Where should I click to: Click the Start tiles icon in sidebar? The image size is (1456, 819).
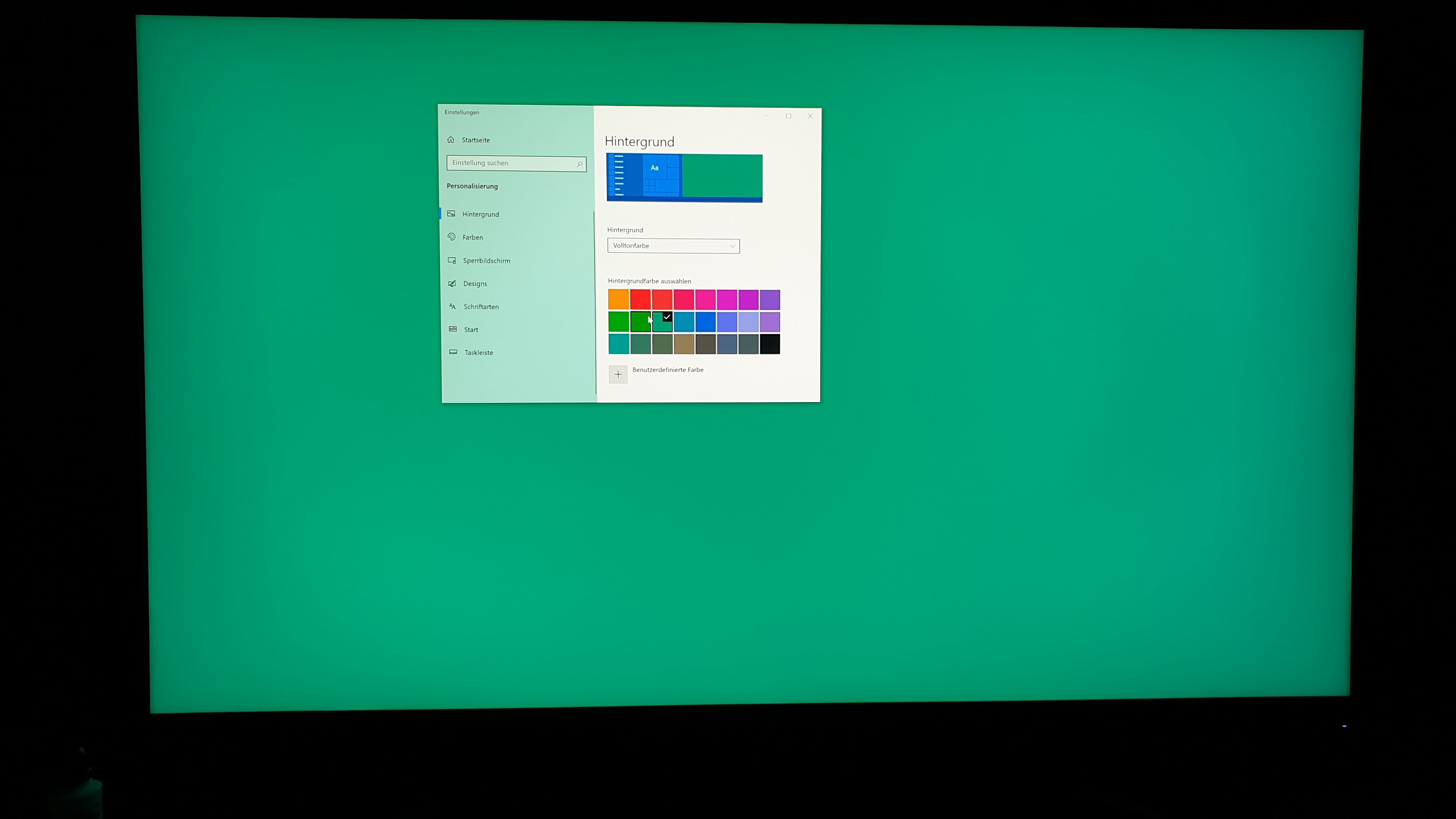(x=453, y=329)
